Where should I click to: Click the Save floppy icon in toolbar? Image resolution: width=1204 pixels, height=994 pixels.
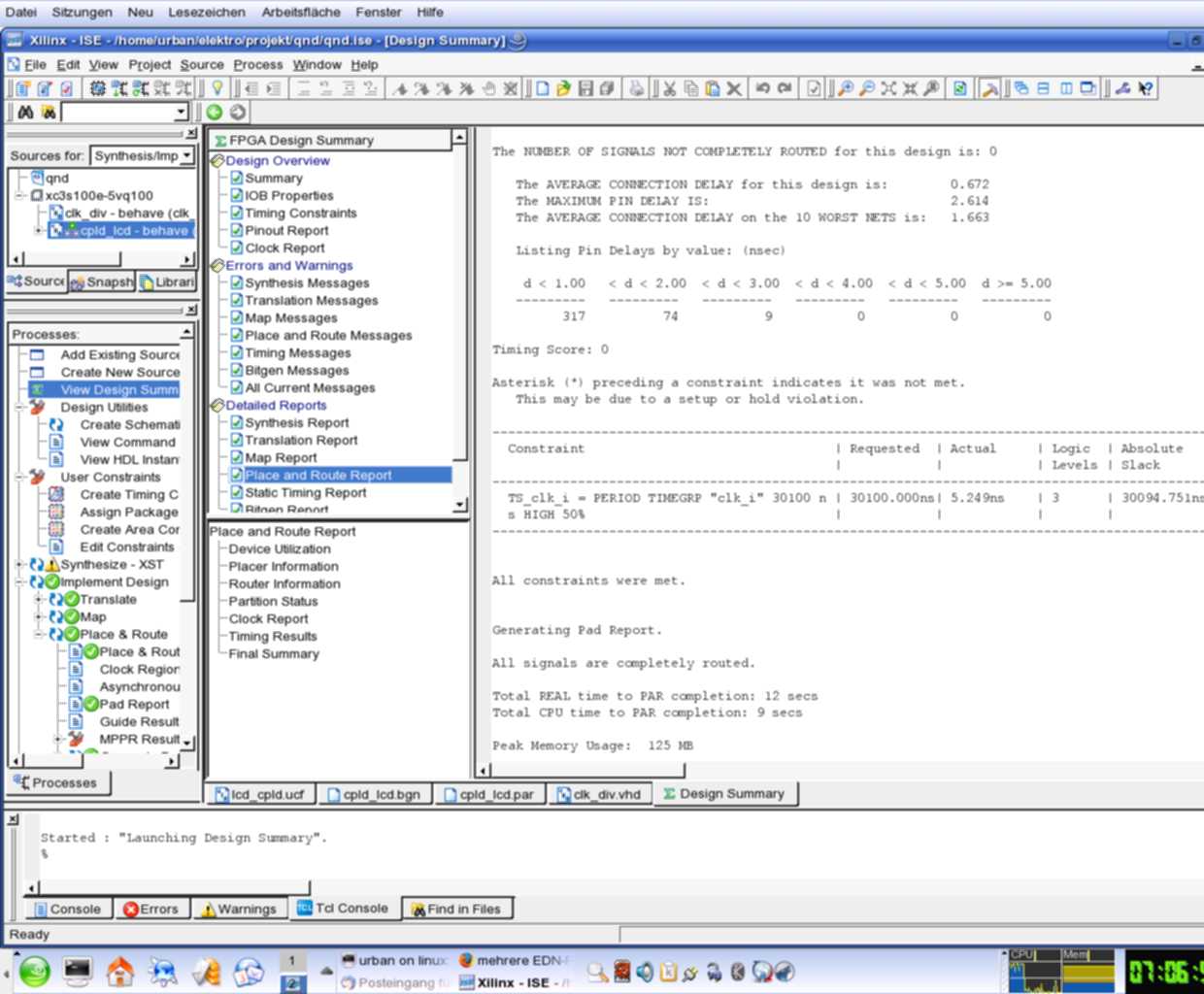[585, 88]
